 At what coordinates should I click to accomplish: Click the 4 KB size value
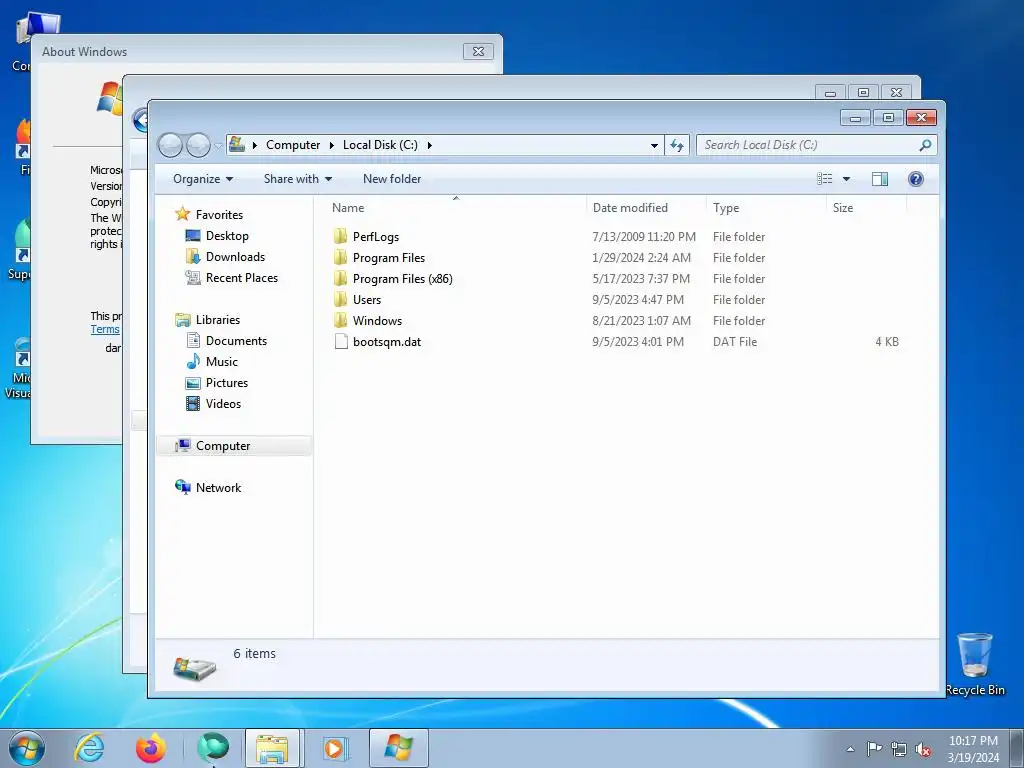click(x=887, y=342)
